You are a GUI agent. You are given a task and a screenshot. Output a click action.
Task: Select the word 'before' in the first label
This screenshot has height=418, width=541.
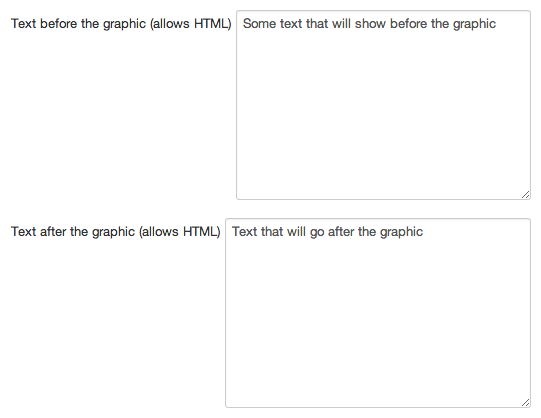click(58, 24)
